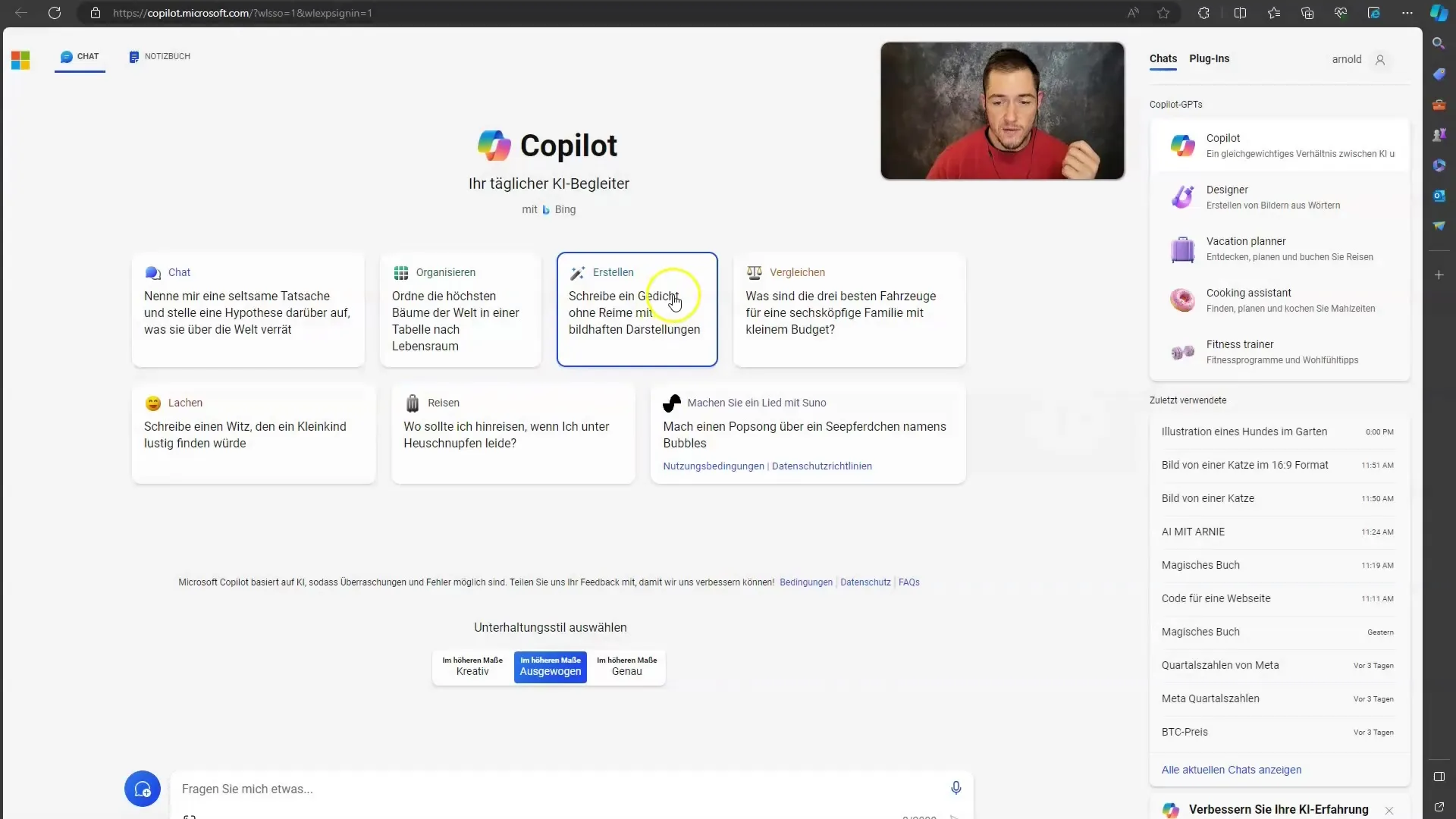Select the Fitness trainer GPT
Viewport: 1456px width, 819px height.
(x=1279, y=351)
